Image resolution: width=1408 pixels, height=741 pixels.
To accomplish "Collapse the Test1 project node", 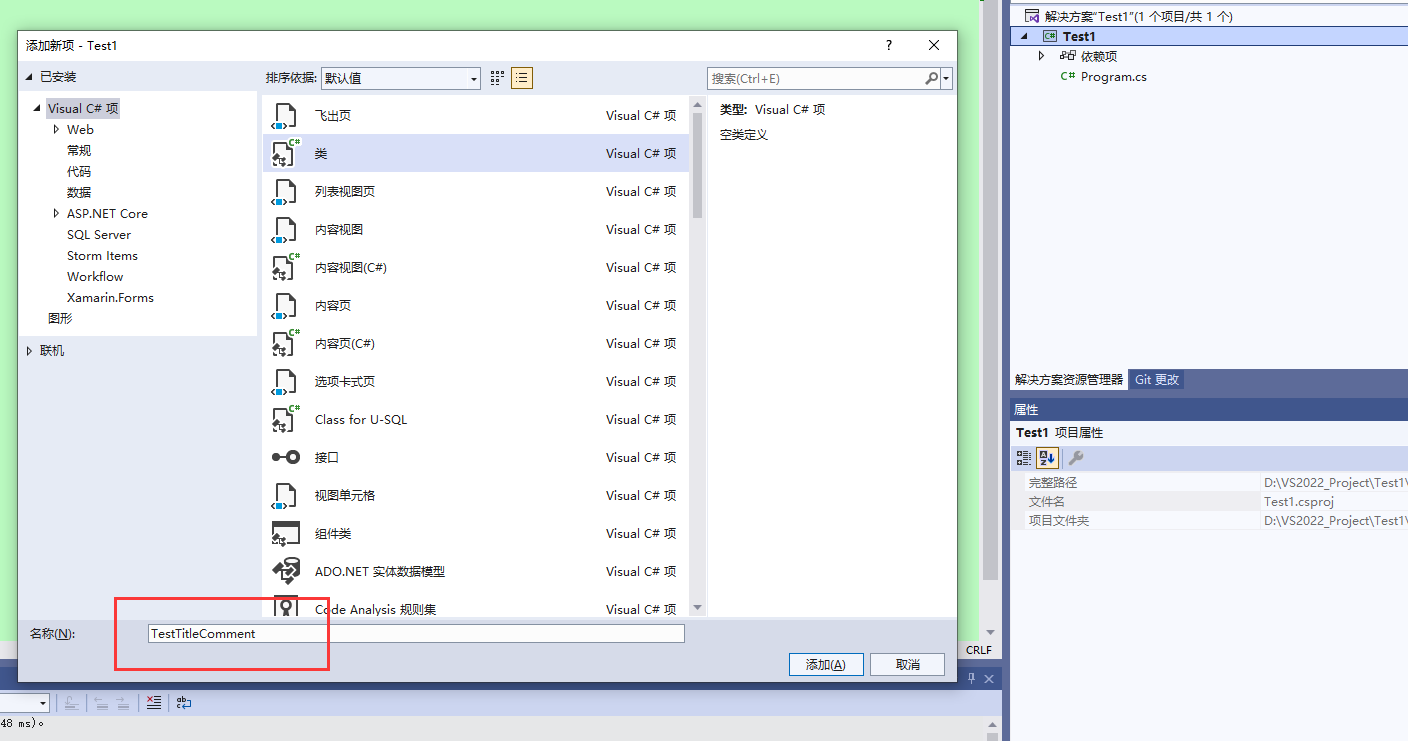I will pos(1023,36).
